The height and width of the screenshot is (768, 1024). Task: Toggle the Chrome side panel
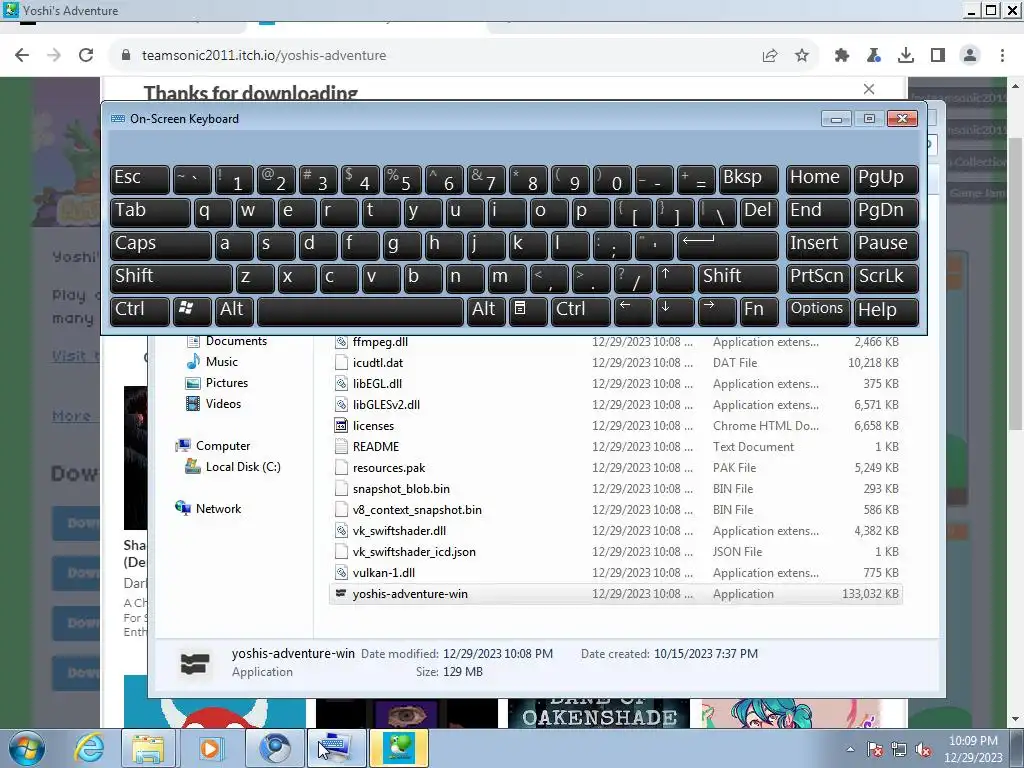[x=938, y=56]
